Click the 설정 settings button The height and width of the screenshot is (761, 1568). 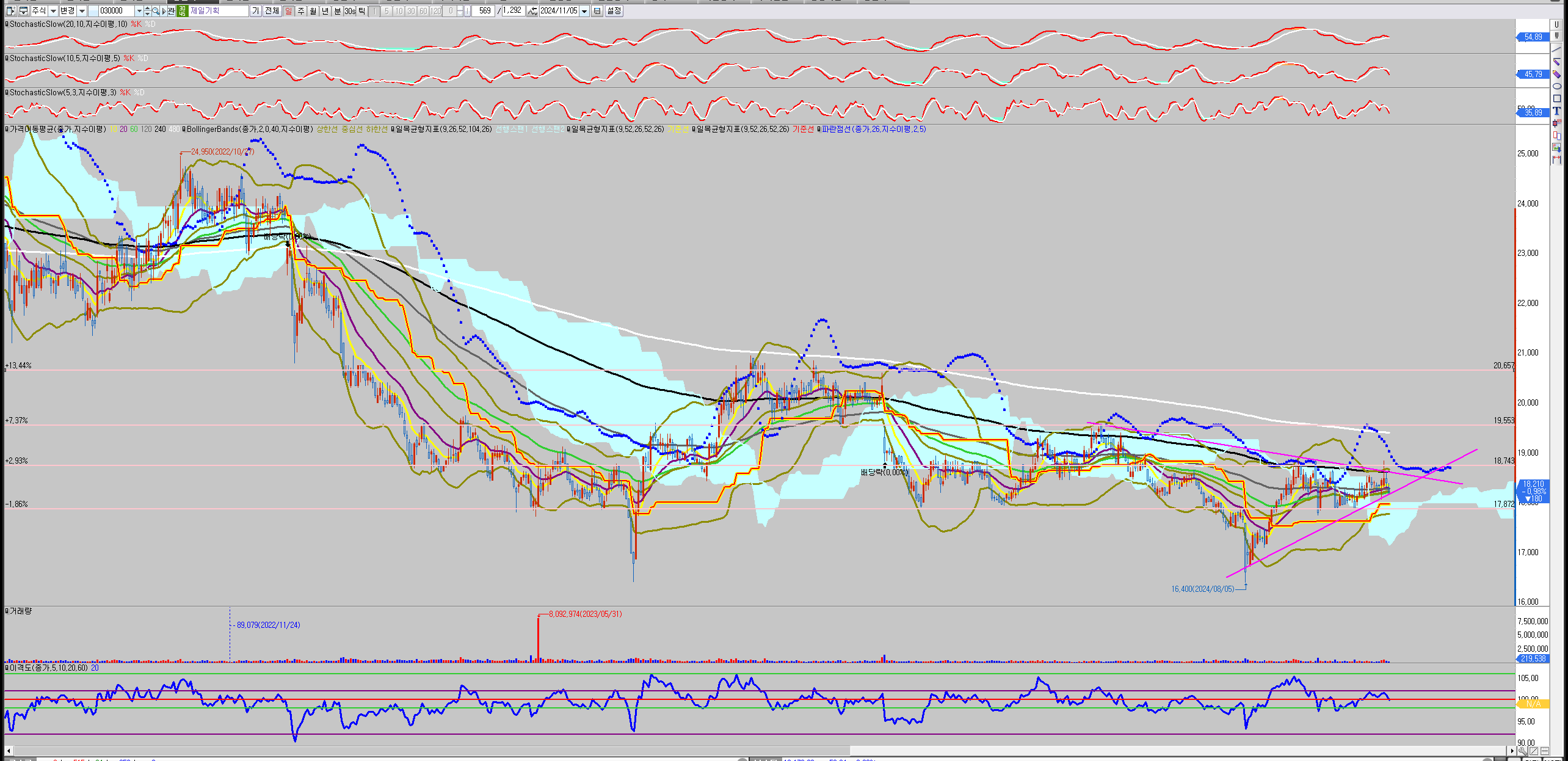(x=614, y=10)
